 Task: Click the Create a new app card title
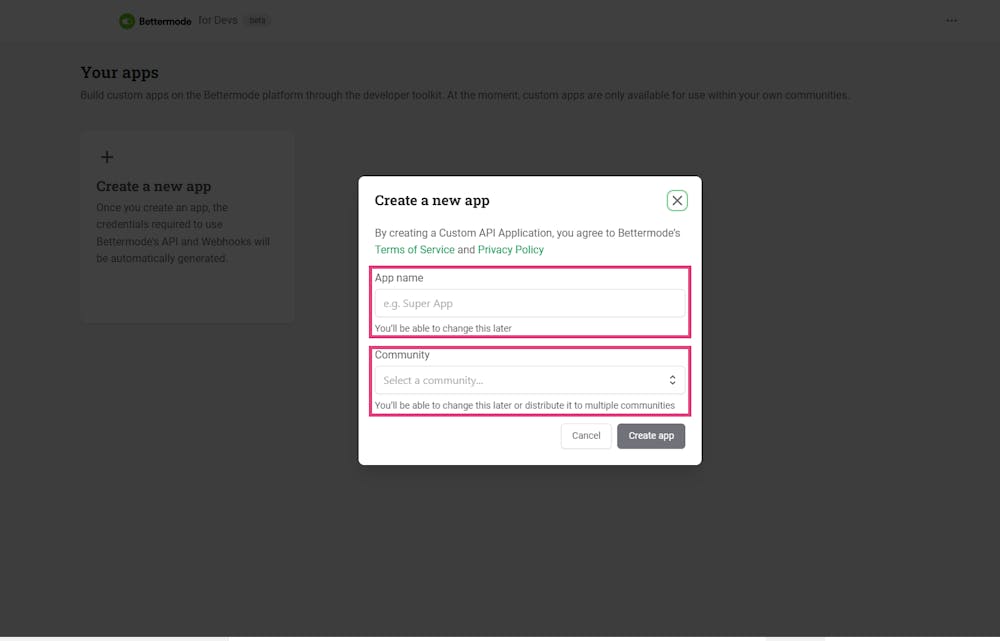[x=154, y=186]
